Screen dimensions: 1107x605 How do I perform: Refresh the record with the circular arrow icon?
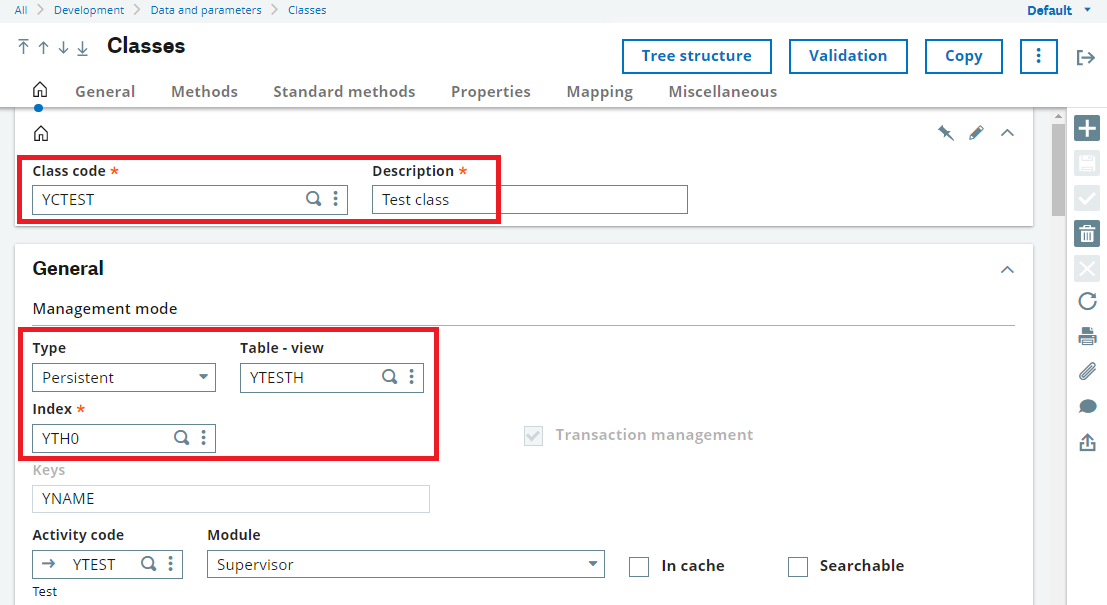point(1086,301)
